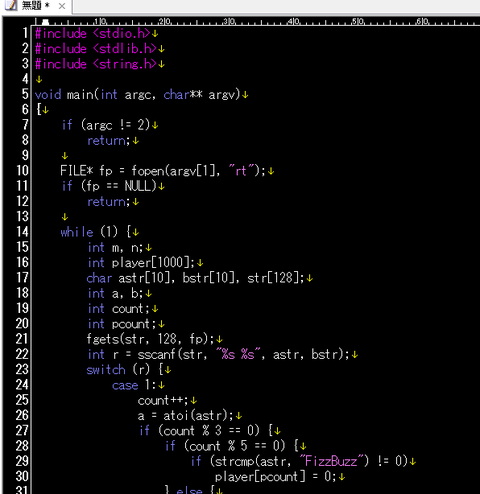Click the "rt" string literal
The image size is (480, 494).
241,171
